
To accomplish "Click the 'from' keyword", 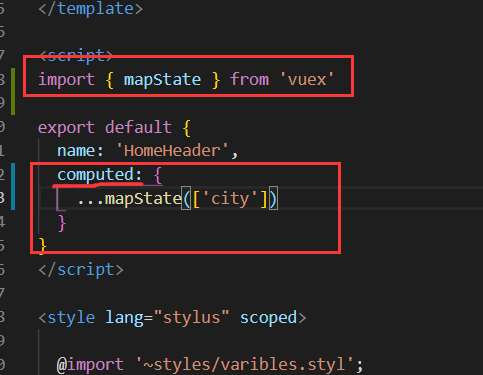I will point(249,79).
